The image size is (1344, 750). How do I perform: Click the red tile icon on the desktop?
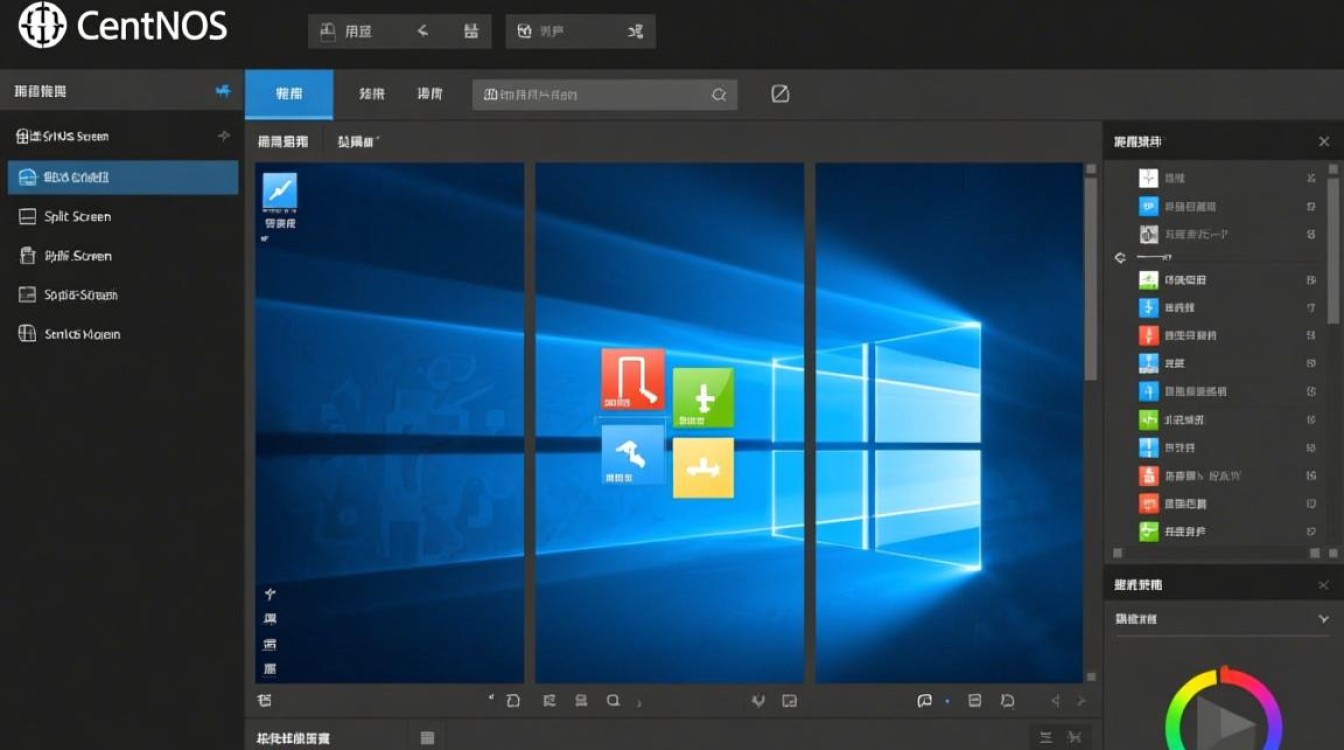tap(633, 379)
